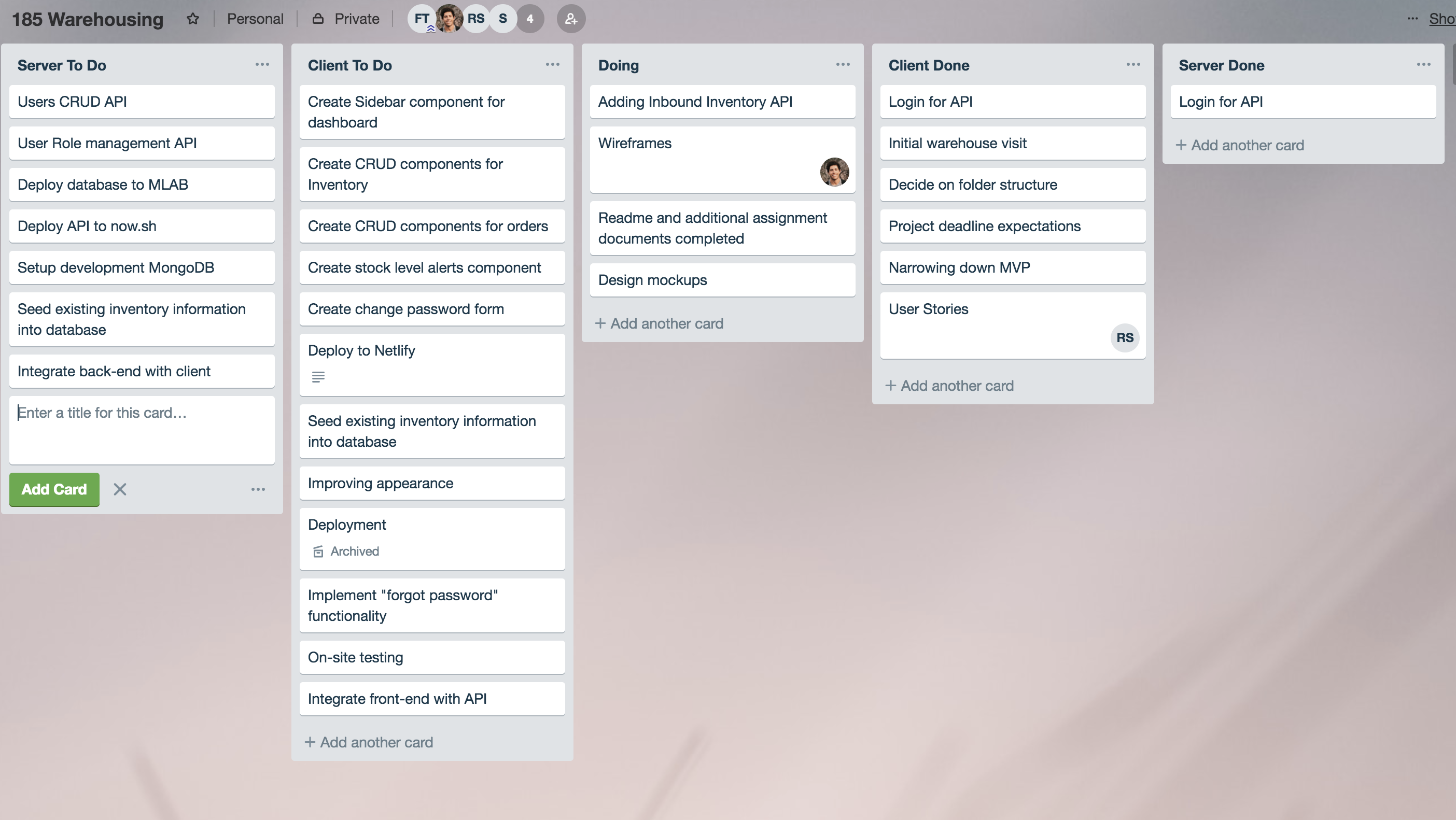
Task: Open Client To Do list menu
Action: click(x=552, y=64)
